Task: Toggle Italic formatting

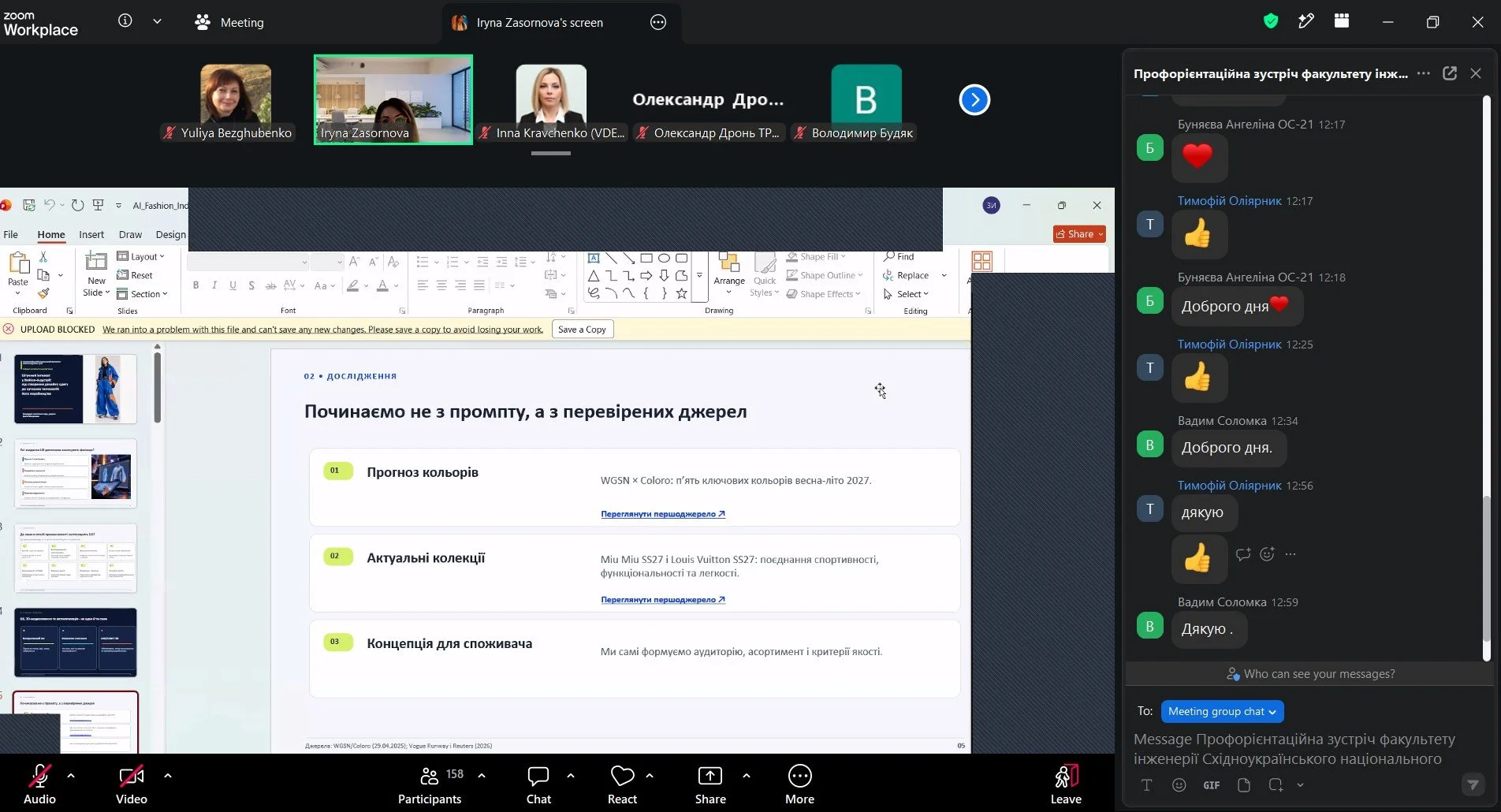Action: click(214, 285)
